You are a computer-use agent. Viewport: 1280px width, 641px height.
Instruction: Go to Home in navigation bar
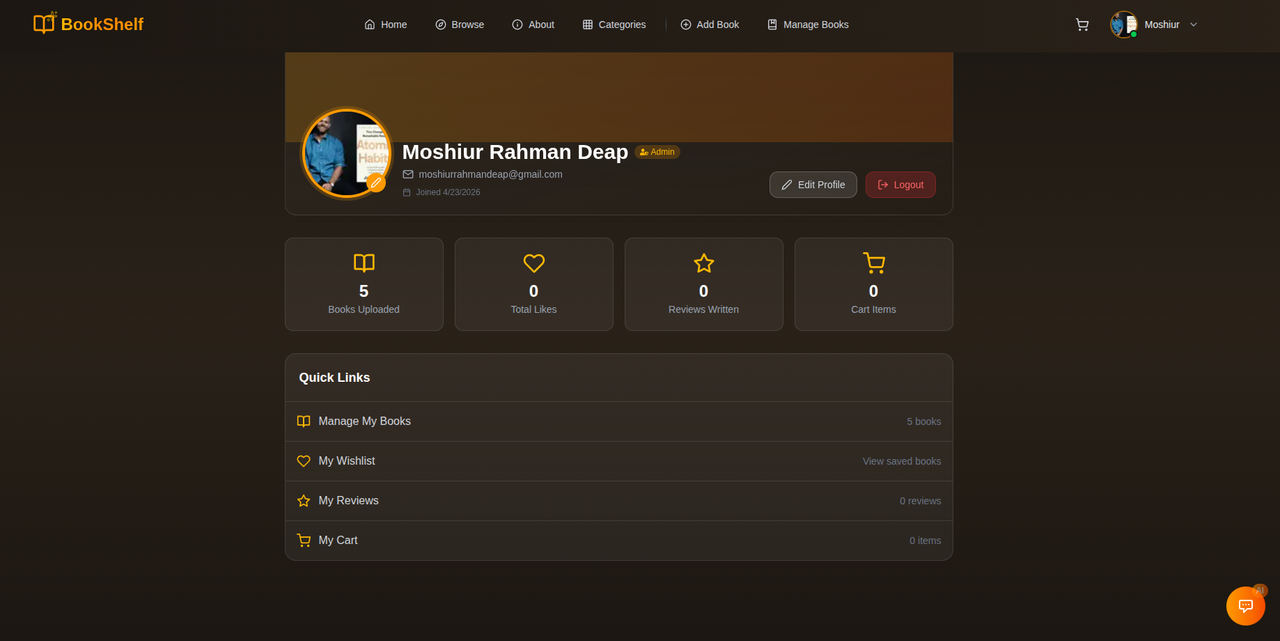pyautogui.click(x=386, y=24)
